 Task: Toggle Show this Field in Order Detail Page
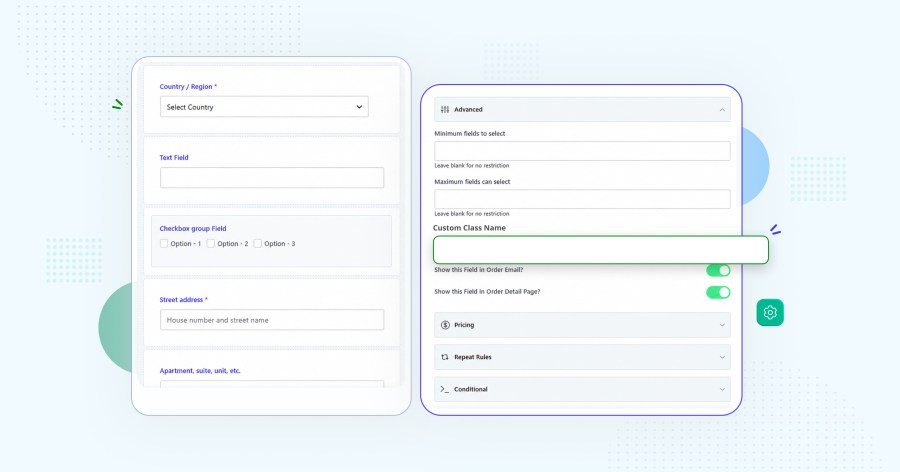pos(718,292)
